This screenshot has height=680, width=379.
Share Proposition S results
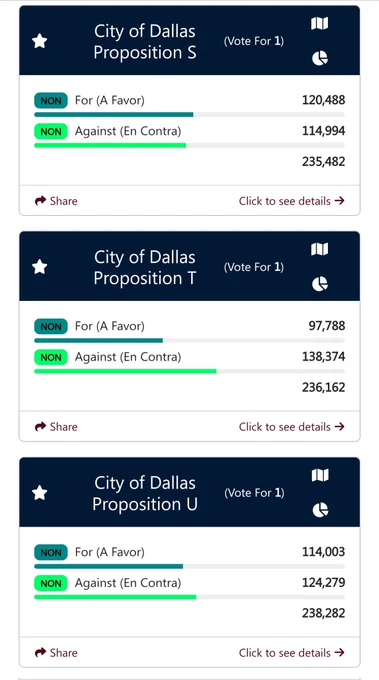tap(56, 201)
